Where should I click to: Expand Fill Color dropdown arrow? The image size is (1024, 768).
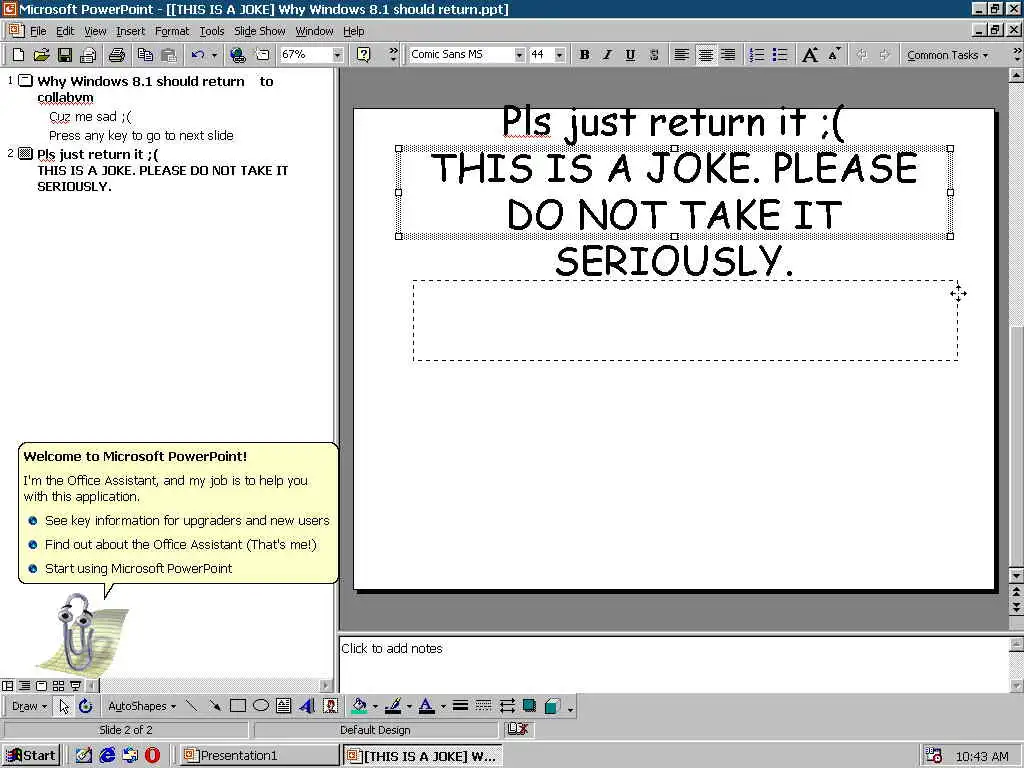[376, 706]
